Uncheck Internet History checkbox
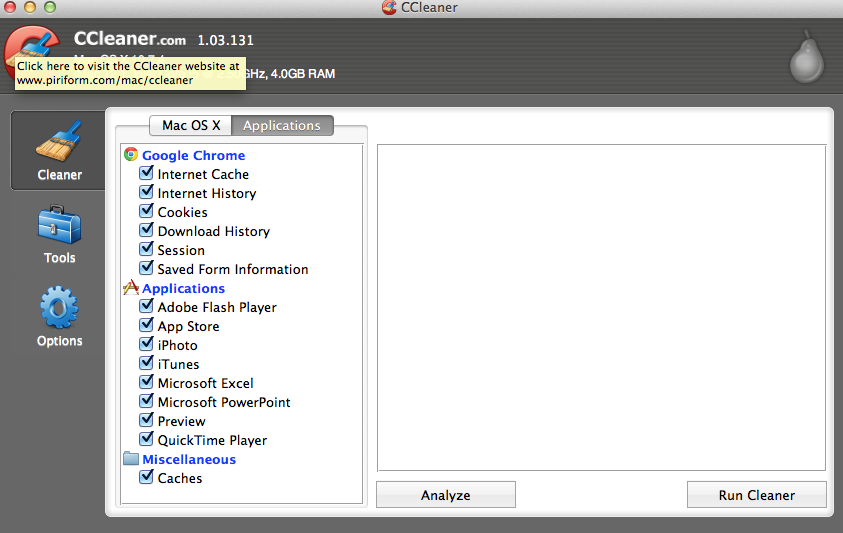 pos(146,192)
